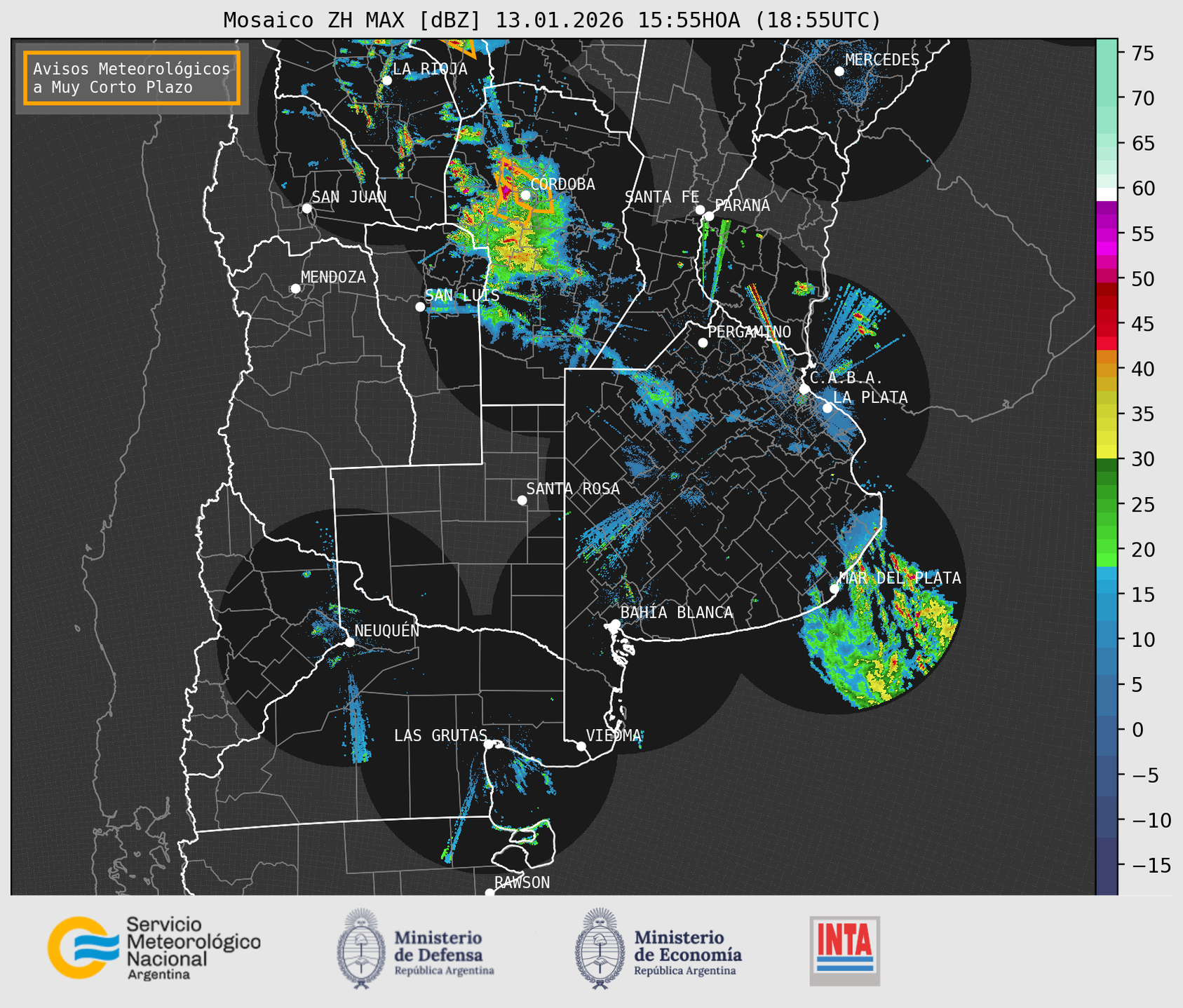
Task: Click the Mar del Plata marker dot
Action: click(834, 588)
